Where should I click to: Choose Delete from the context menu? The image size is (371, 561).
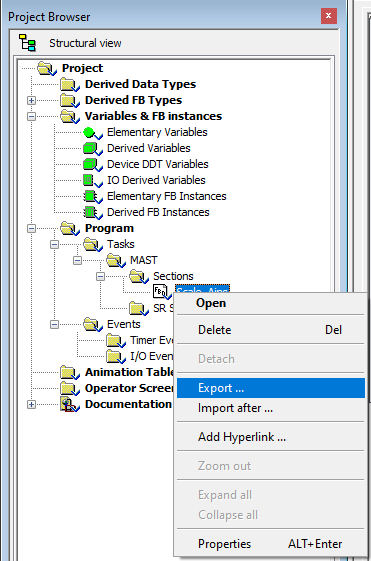[270, 330]
